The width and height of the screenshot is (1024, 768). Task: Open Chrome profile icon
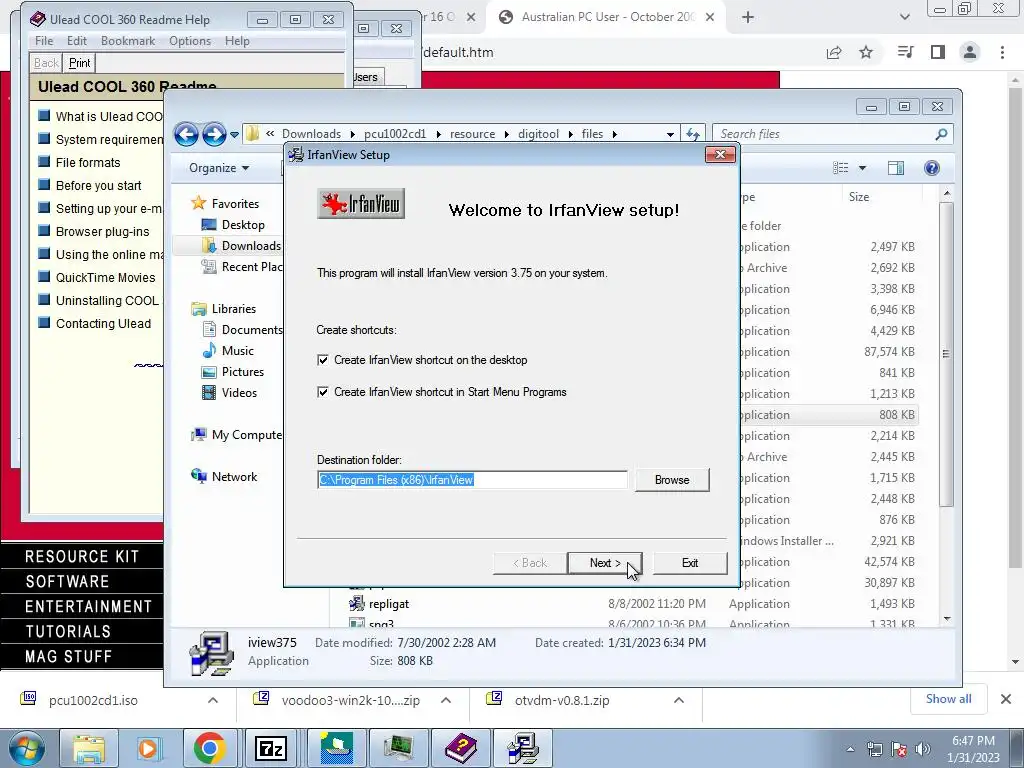[x=970, y=52]
